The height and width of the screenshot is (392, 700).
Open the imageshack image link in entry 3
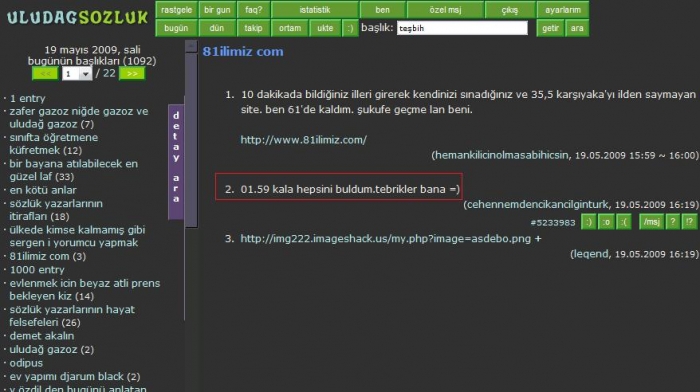tap(386, 238)
